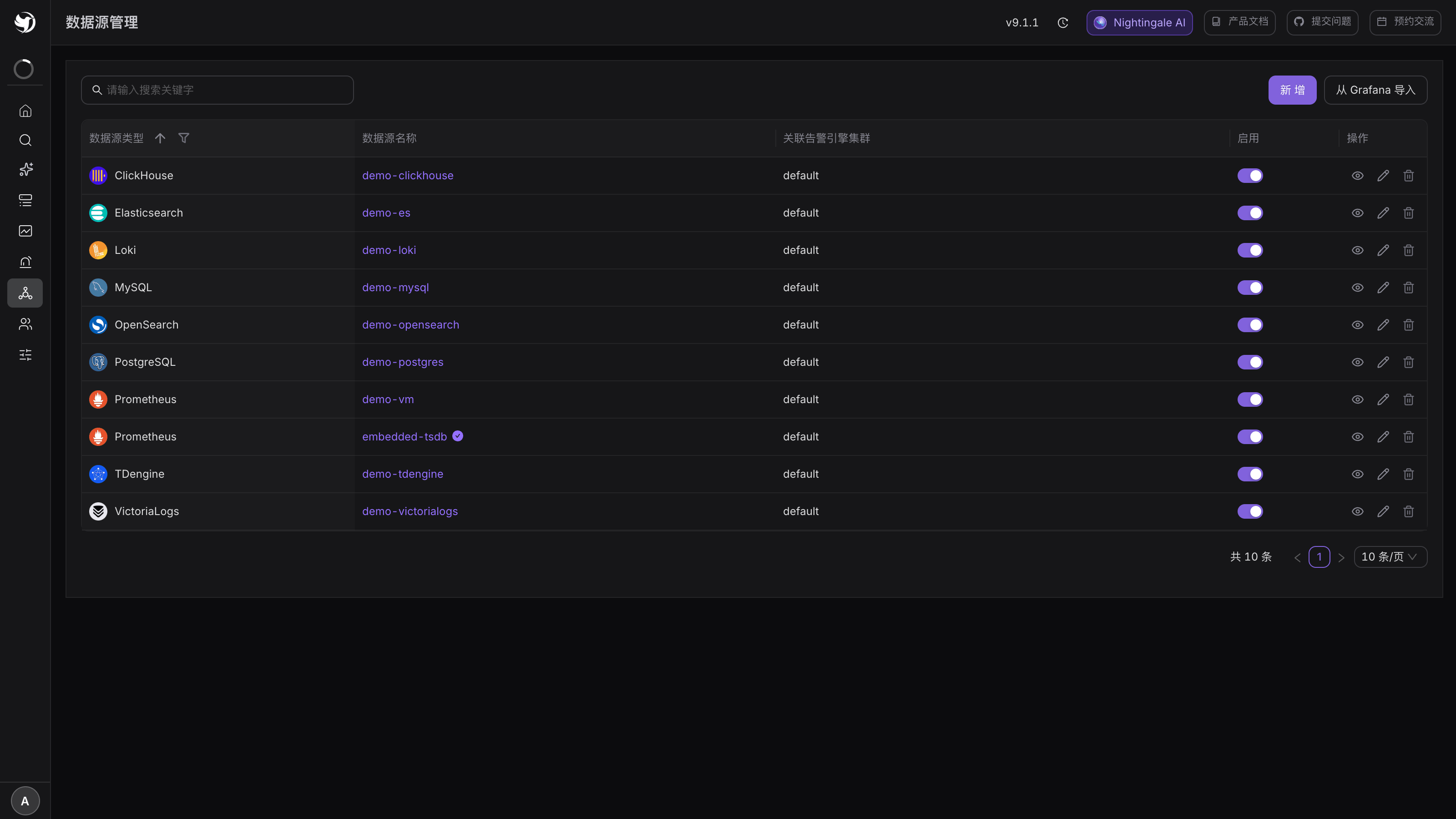Expand the 10 条/页 page size dropdown
This screenshot has height=819, width=1456.
1390,557
